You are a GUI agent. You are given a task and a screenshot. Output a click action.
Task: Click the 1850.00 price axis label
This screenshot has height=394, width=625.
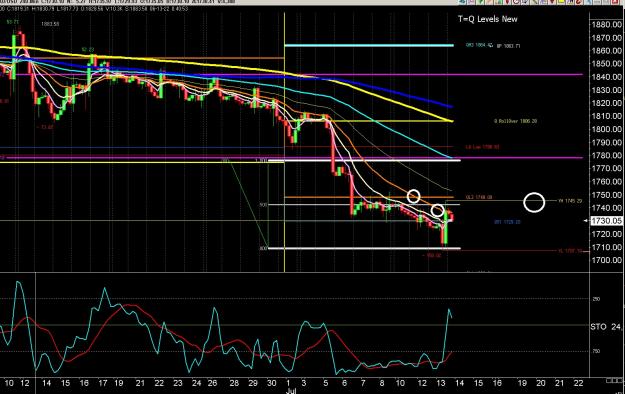click(607, 63)
